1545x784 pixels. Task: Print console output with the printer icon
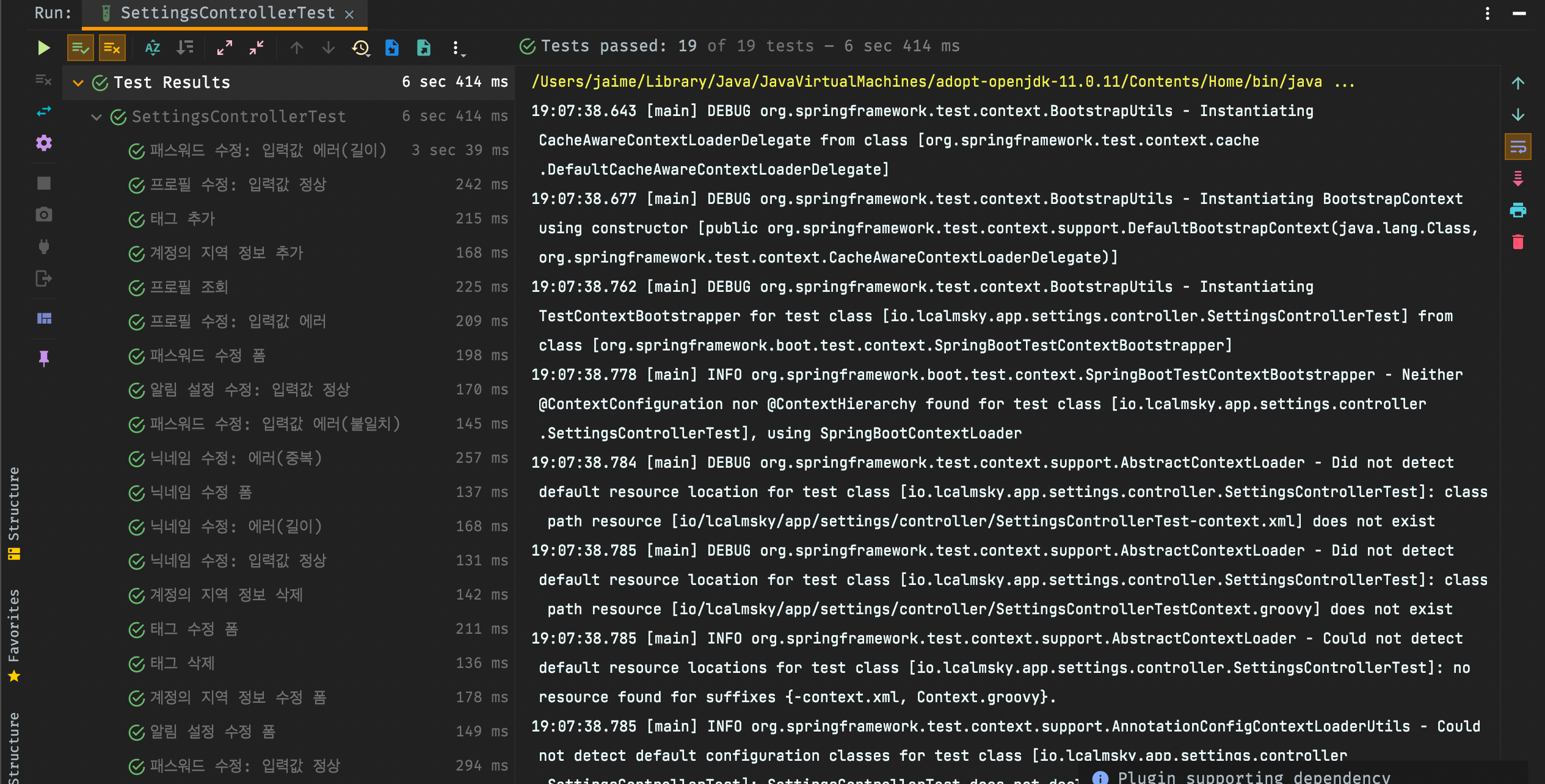[1518, 210]
